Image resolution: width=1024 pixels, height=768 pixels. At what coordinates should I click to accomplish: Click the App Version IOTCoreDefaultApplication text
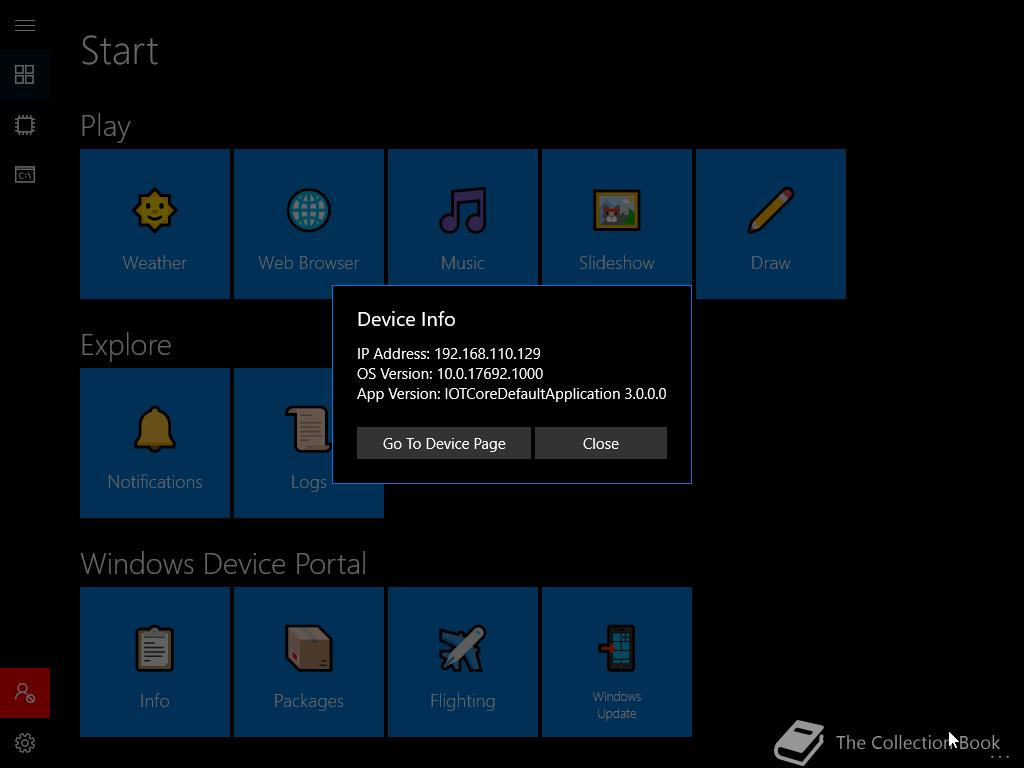511,394
